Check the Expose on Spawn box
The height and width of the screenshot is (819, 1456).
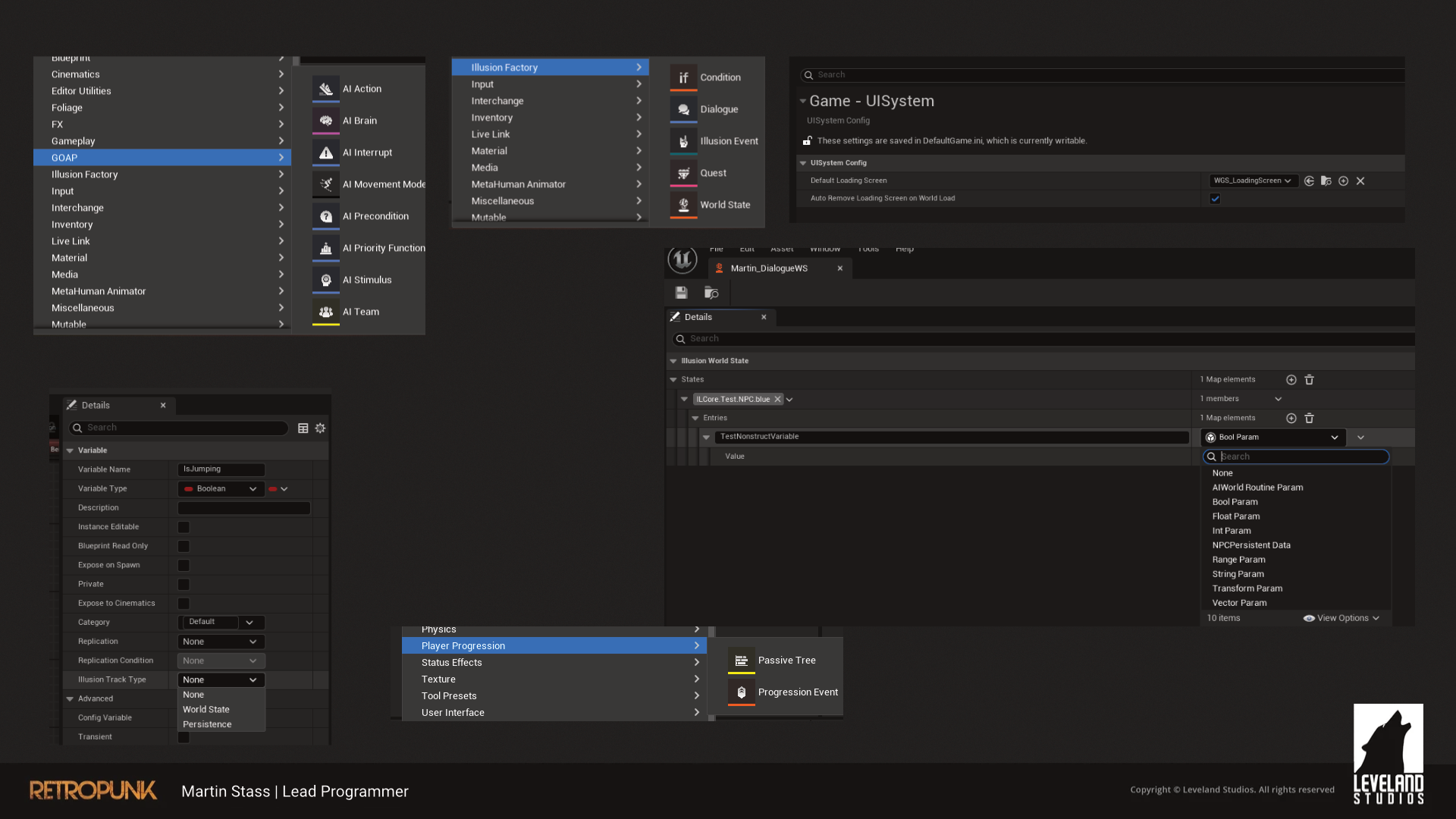(184, 565)
